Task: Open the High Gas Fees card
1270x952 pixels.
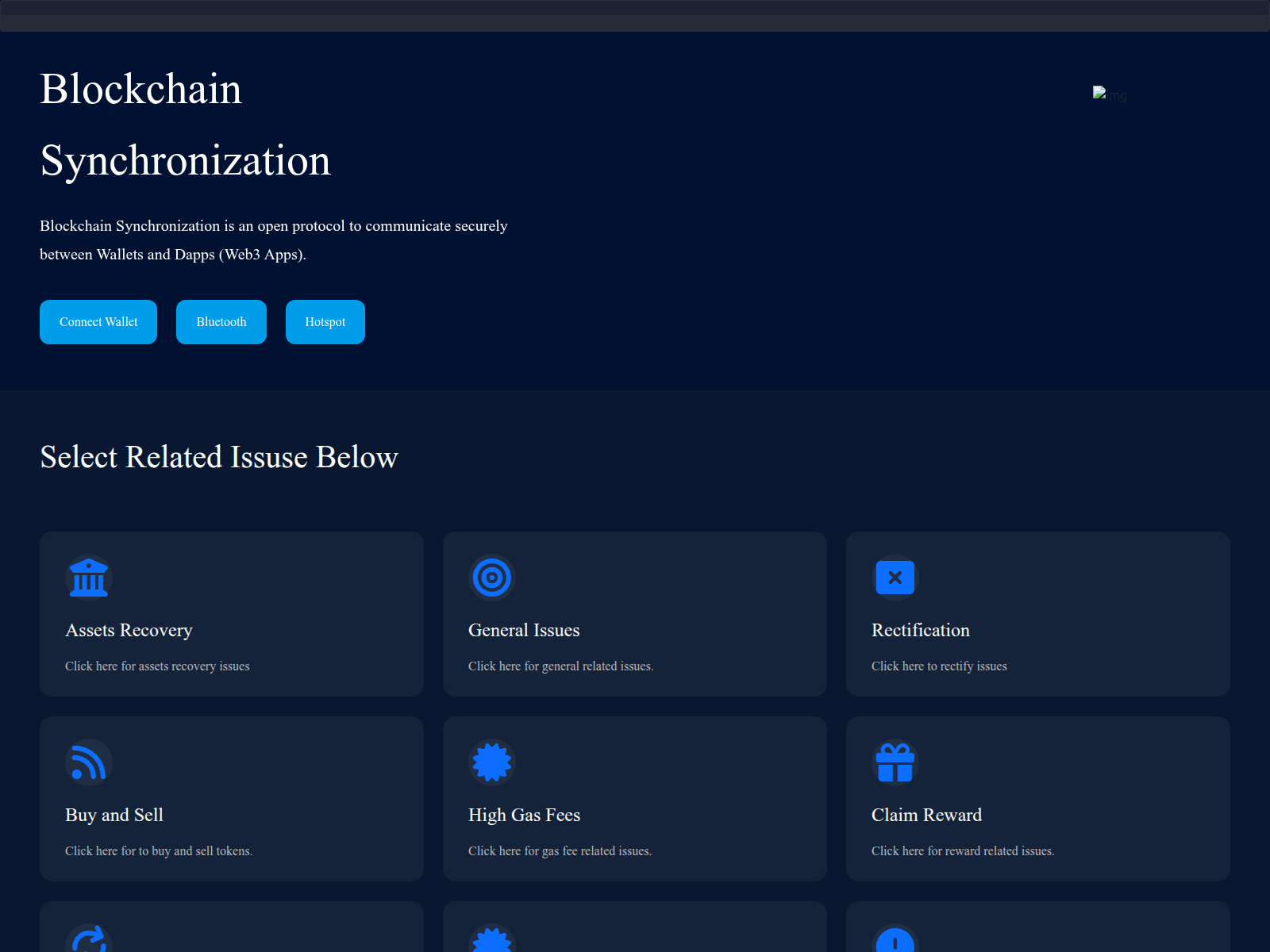Action: 634,799
